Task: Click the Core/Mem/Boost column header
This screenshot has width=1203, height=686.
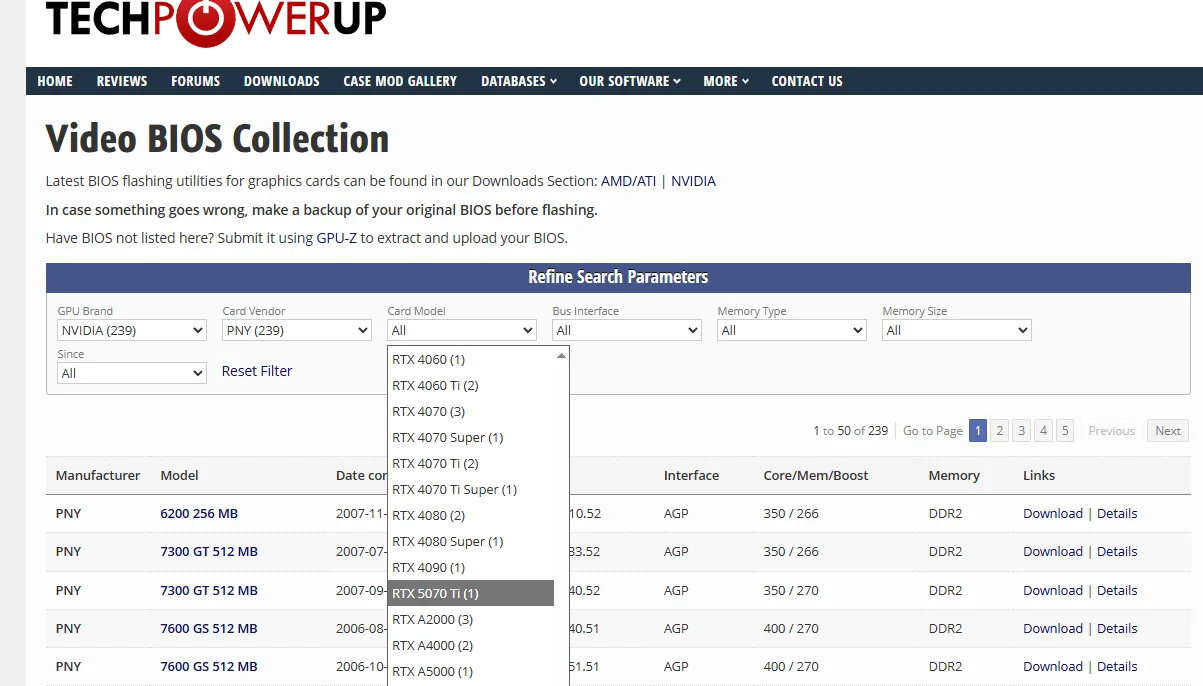Action: point(816,476)
